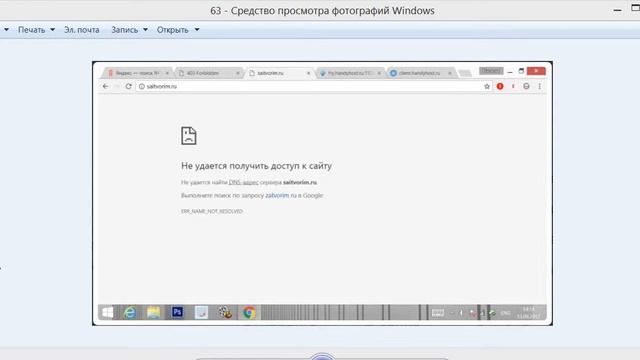Click the site info icon before saitvorim.ru
The width and height of the screenshot is (640, 360).
(142, 87)
